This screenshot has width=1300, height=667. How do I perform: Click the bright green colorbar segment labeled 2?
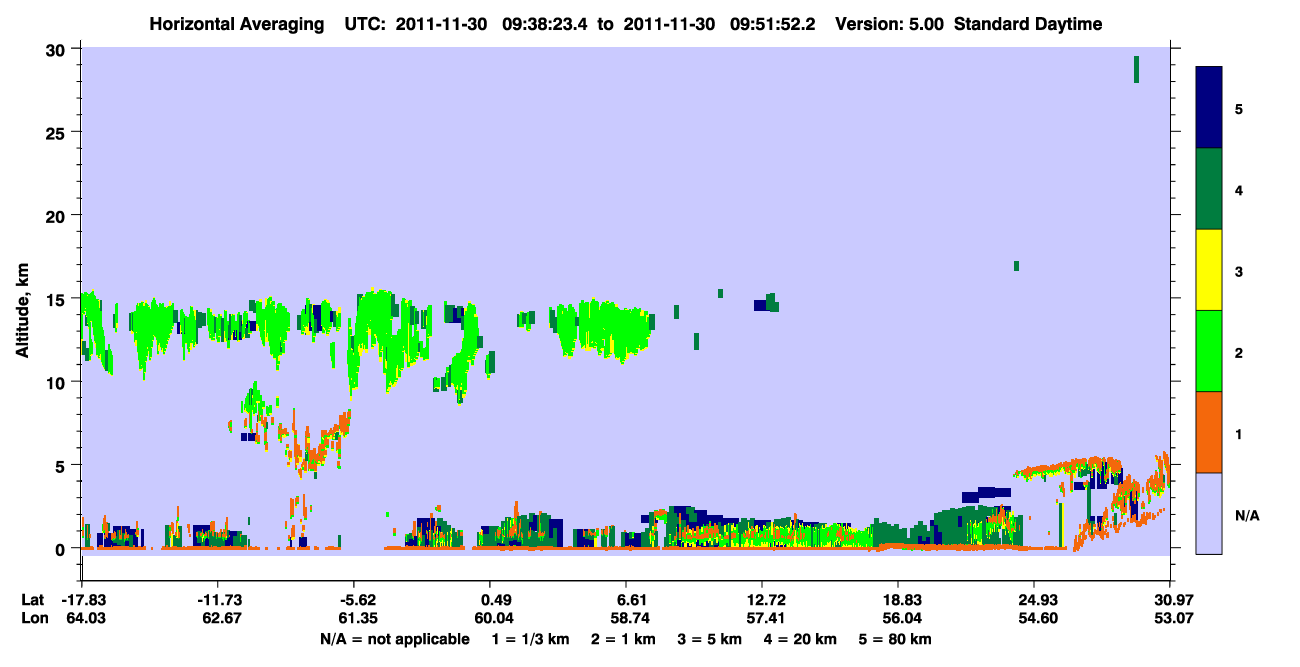click(1209, 351)
